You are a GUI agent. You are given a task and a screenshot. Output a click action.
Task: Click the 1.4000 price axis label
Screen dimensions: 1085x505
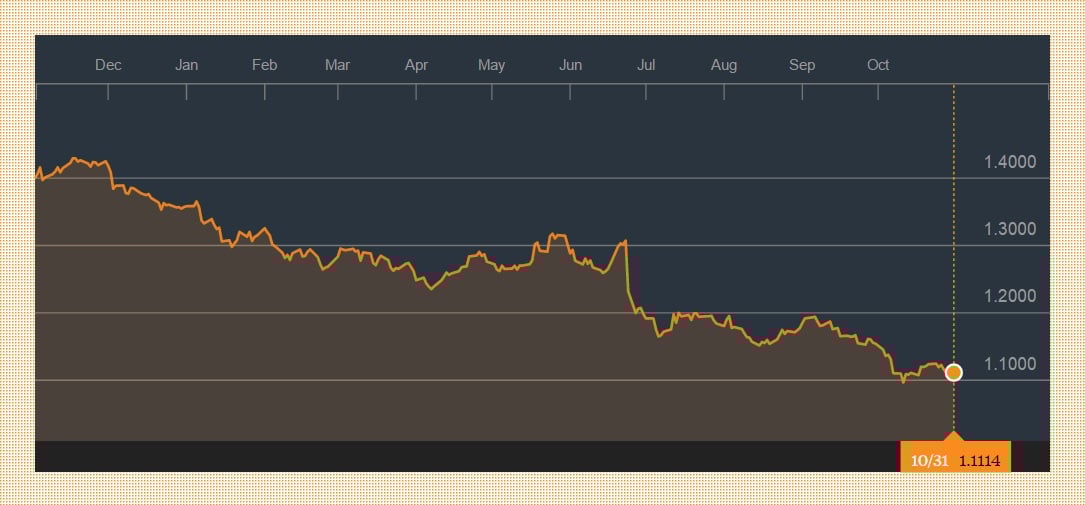pyautogui.click(x=1010, y=163)
